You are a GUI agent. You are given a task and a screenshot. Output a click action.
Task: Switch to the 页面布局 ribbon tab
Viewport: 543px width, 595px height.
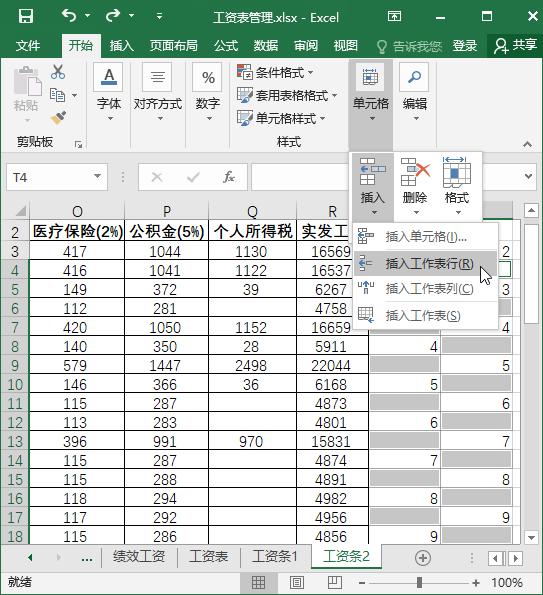click(173, 46)
